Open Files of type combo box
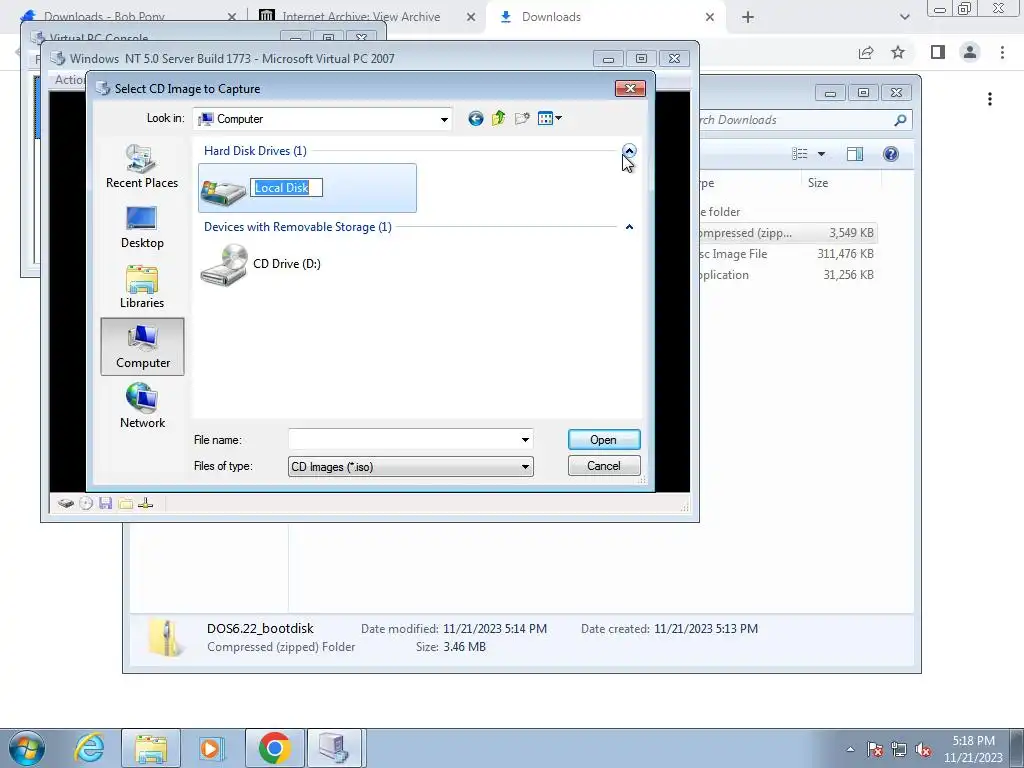 [x=411, y=467]
